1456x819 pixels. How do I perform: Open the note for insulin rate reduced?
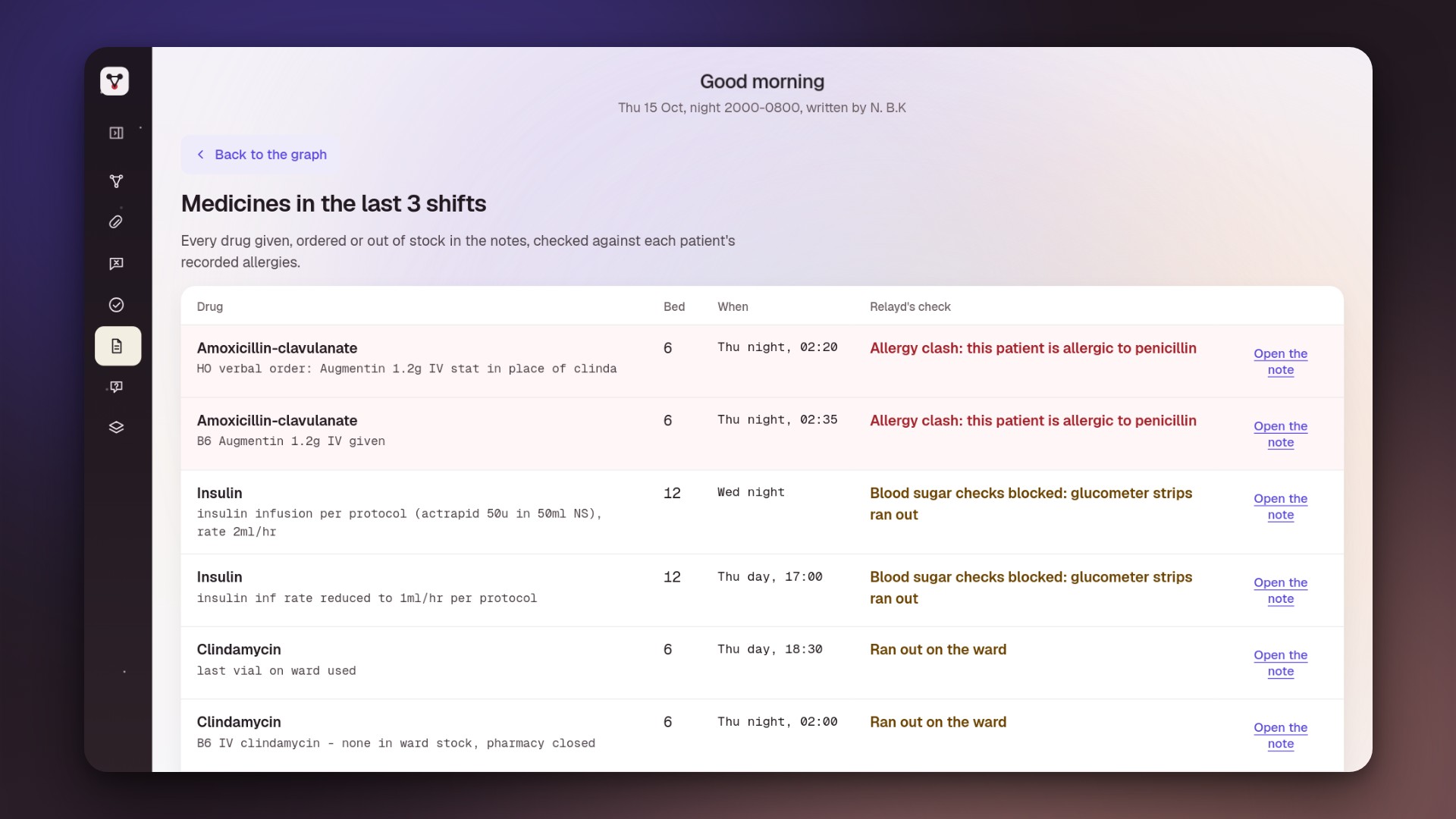pyautogui.click(x=1280, y=591)
